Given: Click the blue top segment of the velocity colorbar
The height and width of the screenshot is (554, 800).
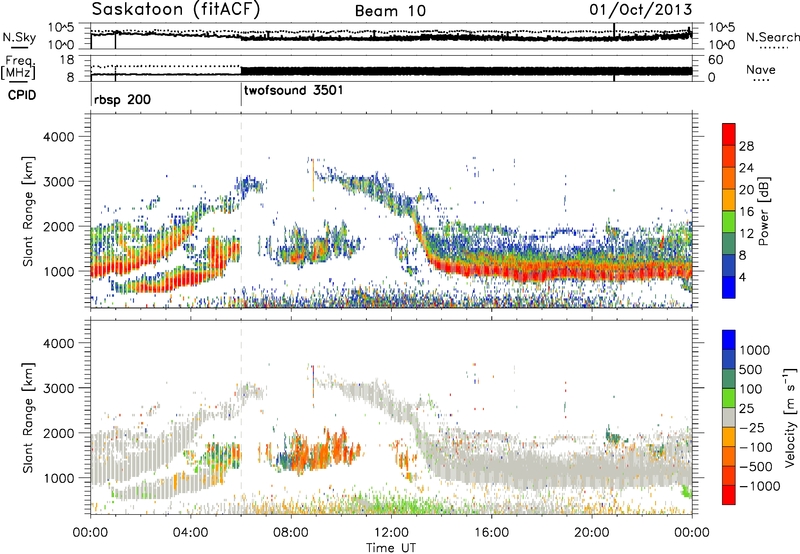Looking at the screenshot, I should coord(729,340).
